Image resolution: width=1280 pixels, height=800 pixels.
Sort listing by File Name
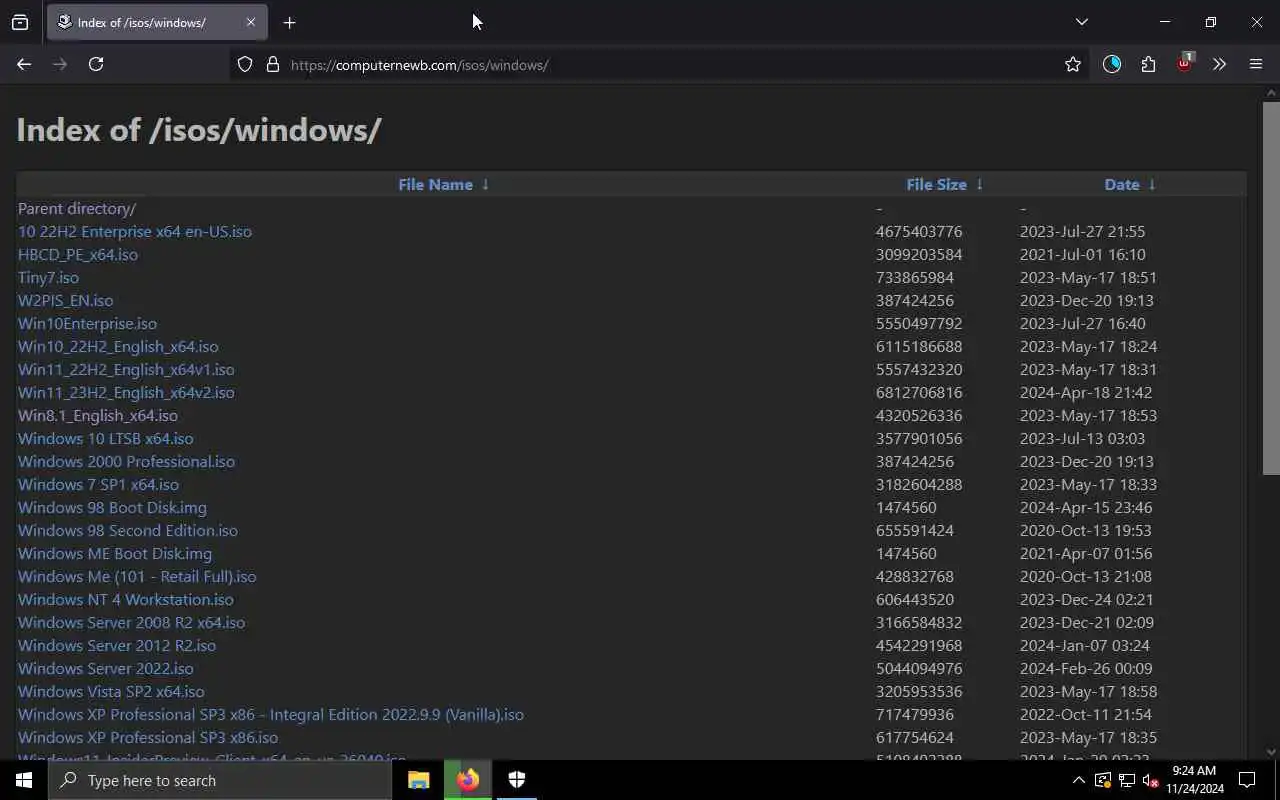point(435,184)
